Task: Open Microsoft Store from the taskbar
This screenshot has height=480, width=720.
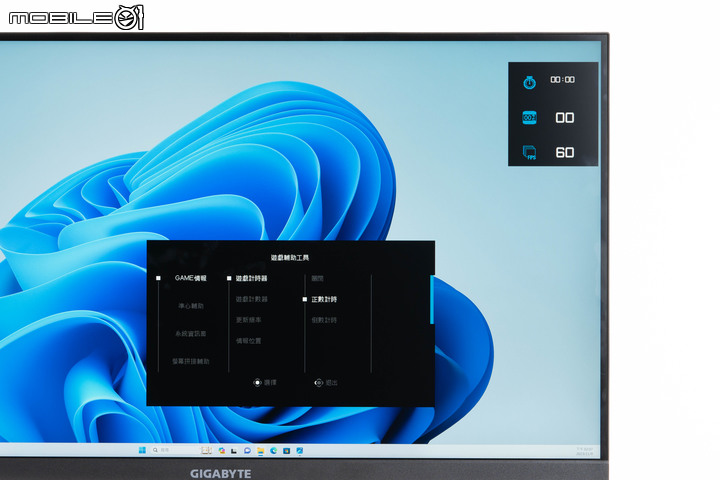Action: click(x=287, y=451)
